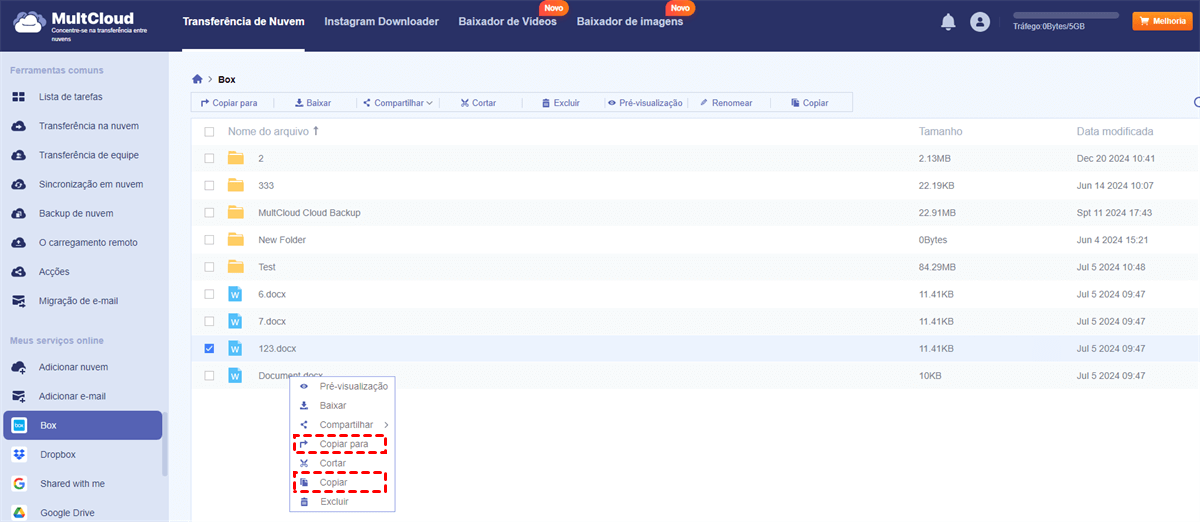Check the 7.docx checkbox
This screenshot has width=1200, height=522.
209,321
